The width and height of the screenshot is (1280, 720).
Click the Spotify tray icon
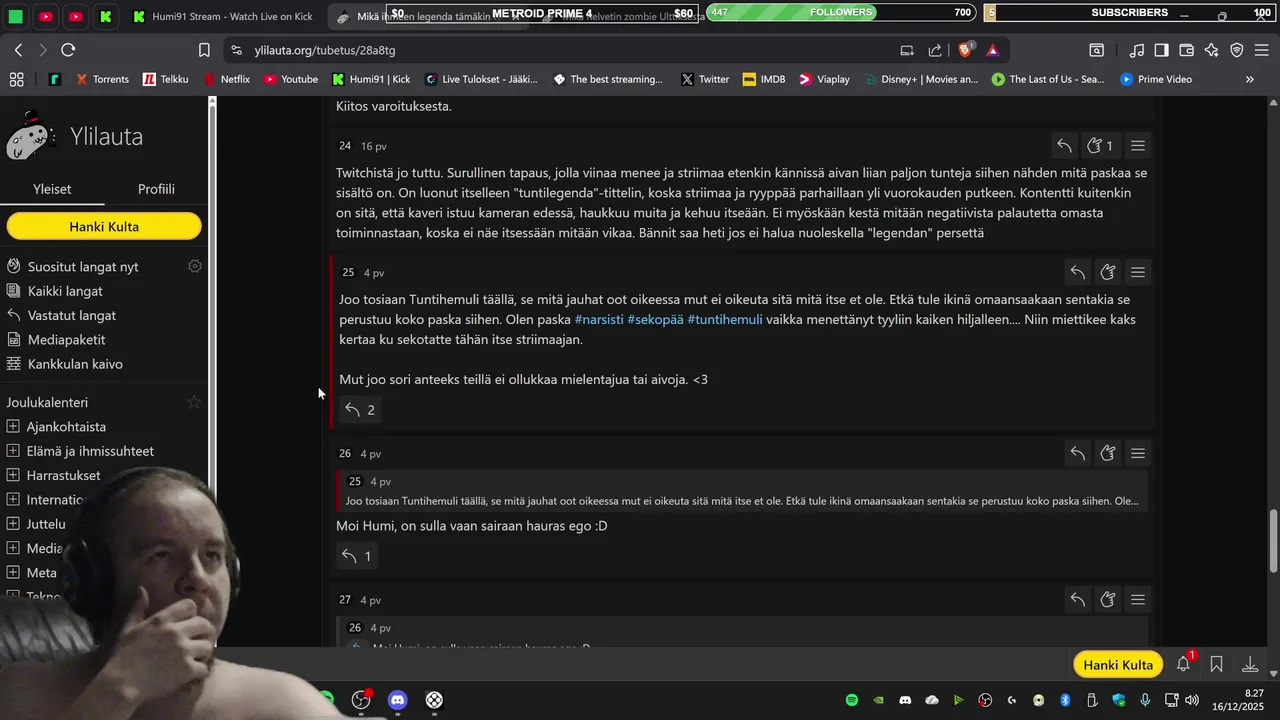point(852,700)
